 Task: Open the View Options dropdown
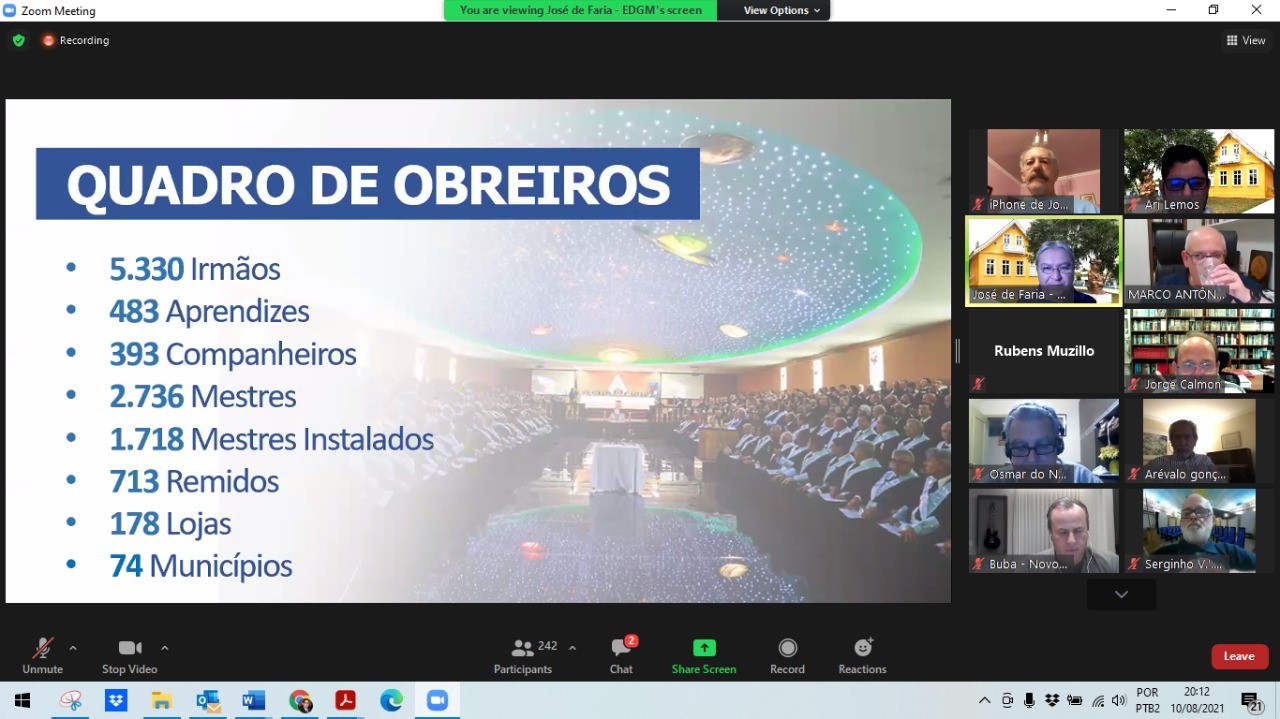781,10
